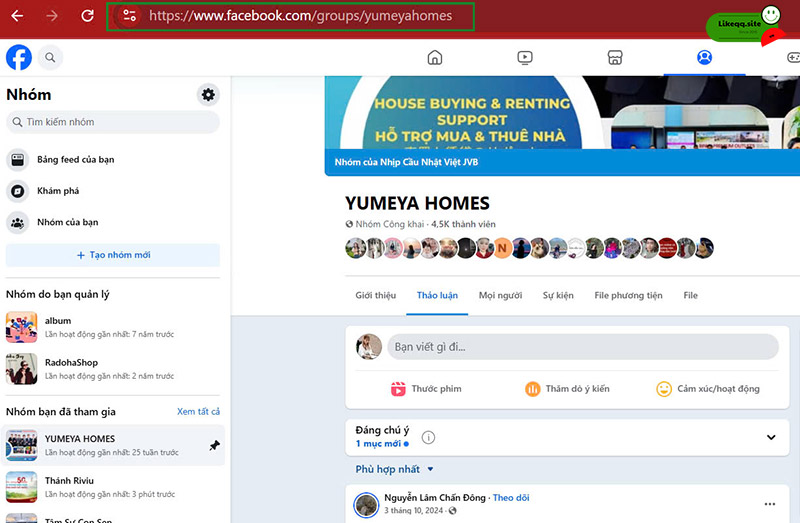Open Phù hợp nhất sort dropdown
800x523 pixels.
coord(394,469)
